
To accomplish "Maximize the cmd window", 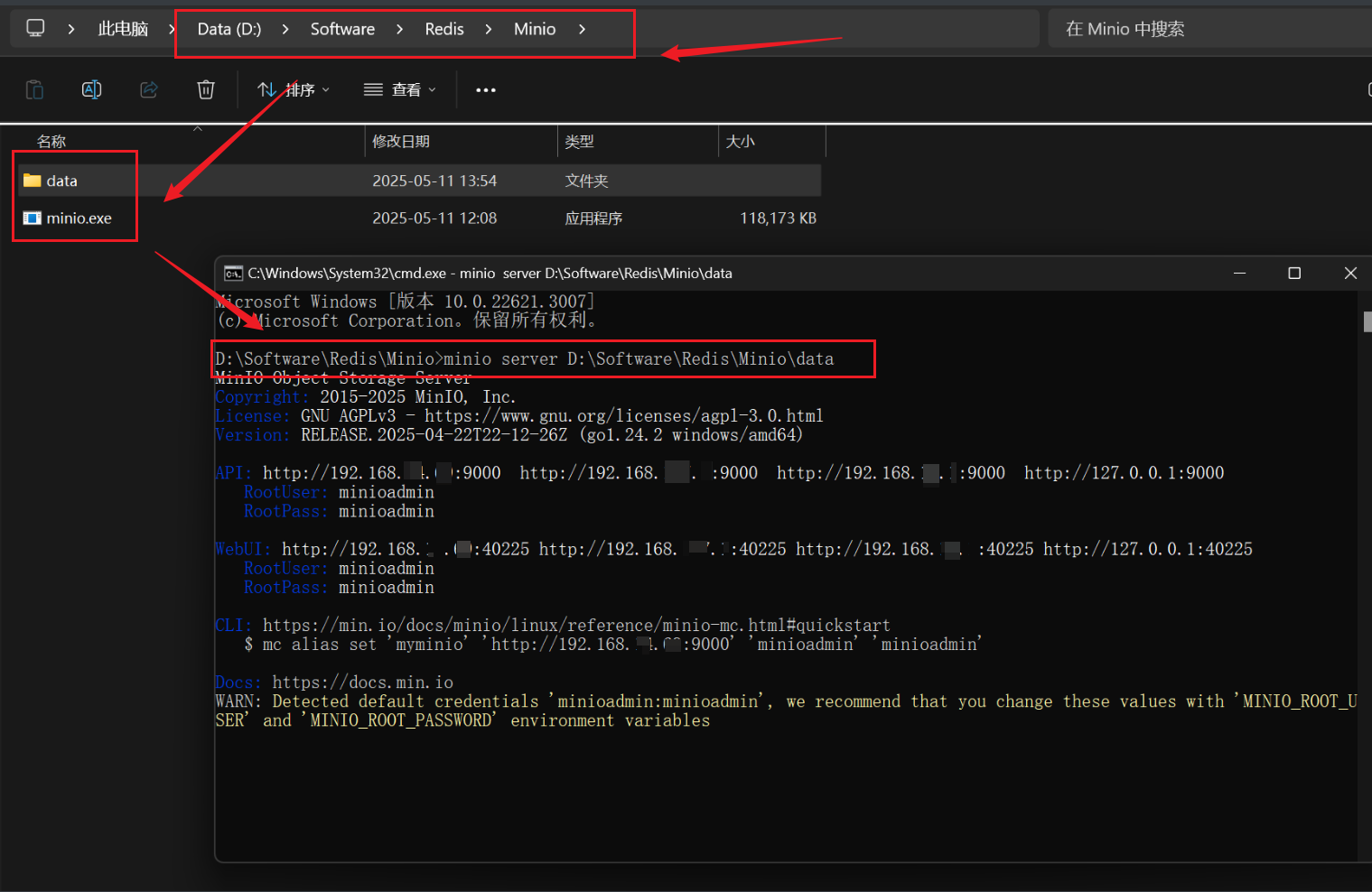I will pos(1294,273).
